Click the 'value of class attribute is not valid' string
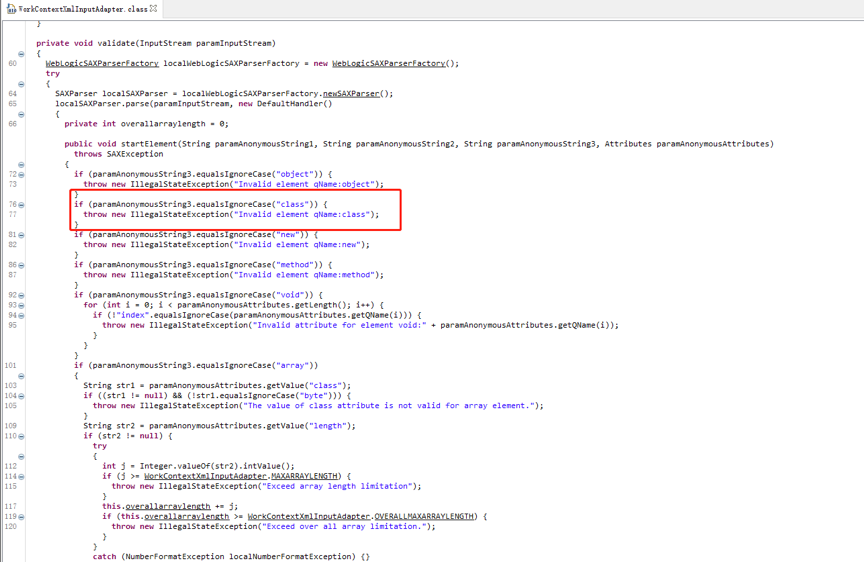The width and height of the screenshot is (864, 562). tap(389, 406)
